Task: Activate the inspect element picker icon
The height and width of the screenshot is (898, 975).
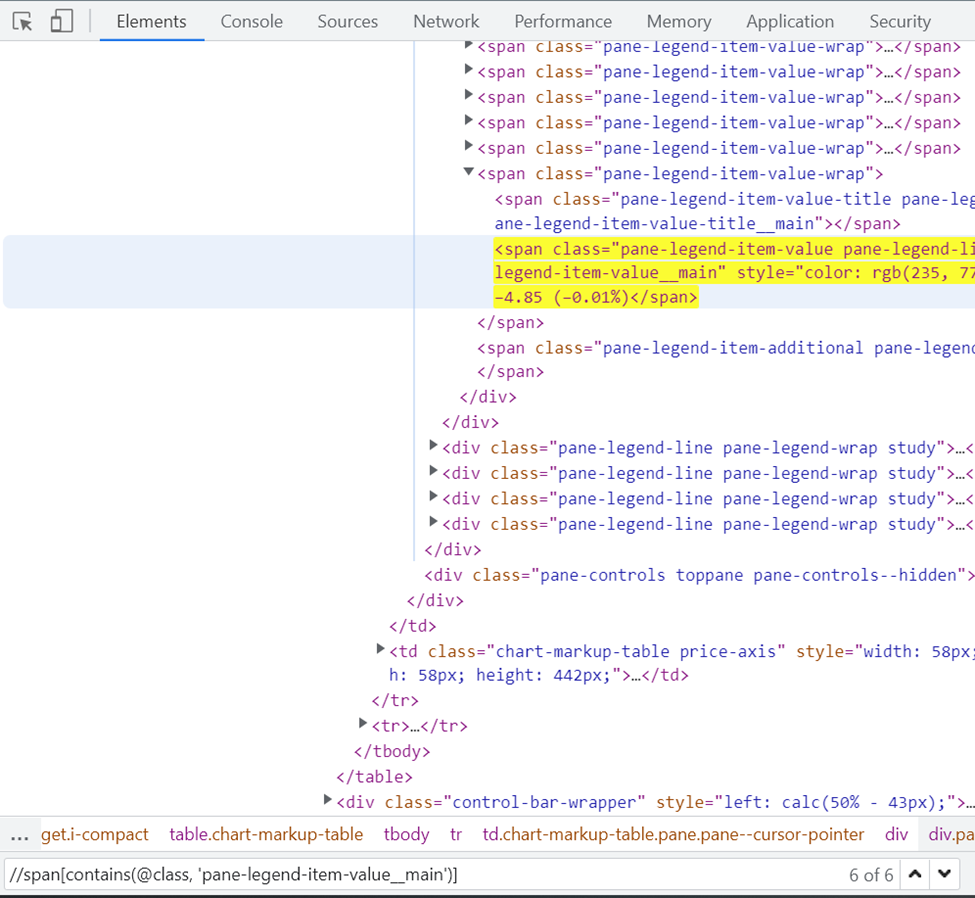Action: pos(22,22)
